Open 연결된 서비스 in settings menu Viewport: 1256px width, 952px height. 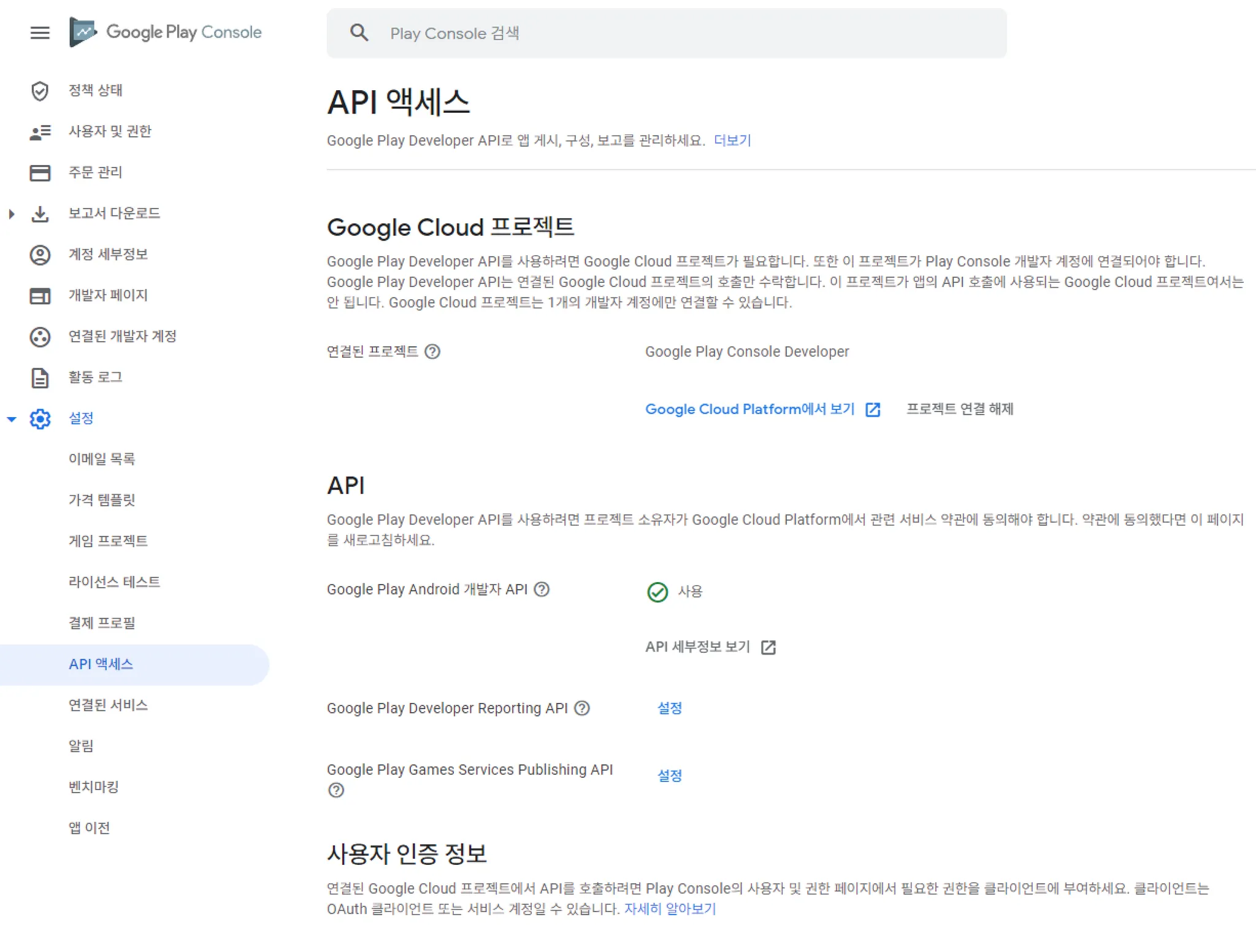(108, 705)
